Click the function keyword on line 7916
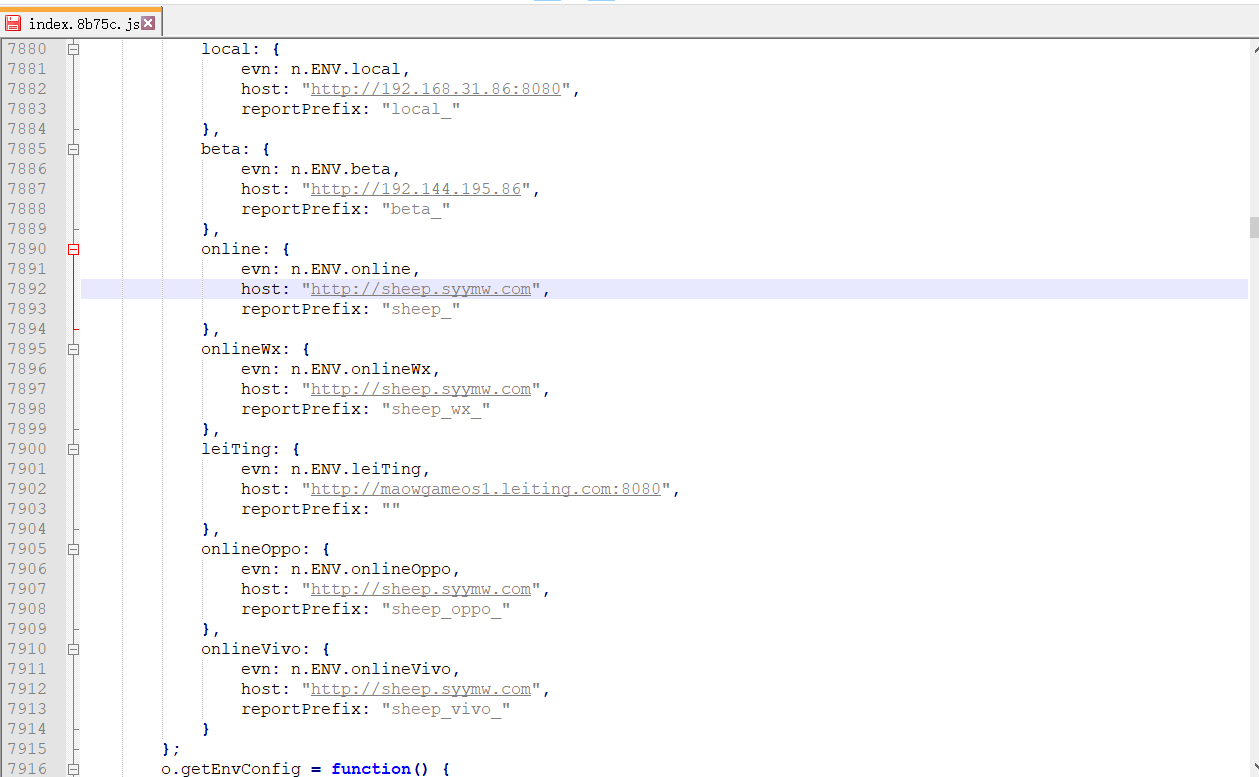The width and height of the screenshot is (1259, 777). pyautogui.click(x=371, y=769)
